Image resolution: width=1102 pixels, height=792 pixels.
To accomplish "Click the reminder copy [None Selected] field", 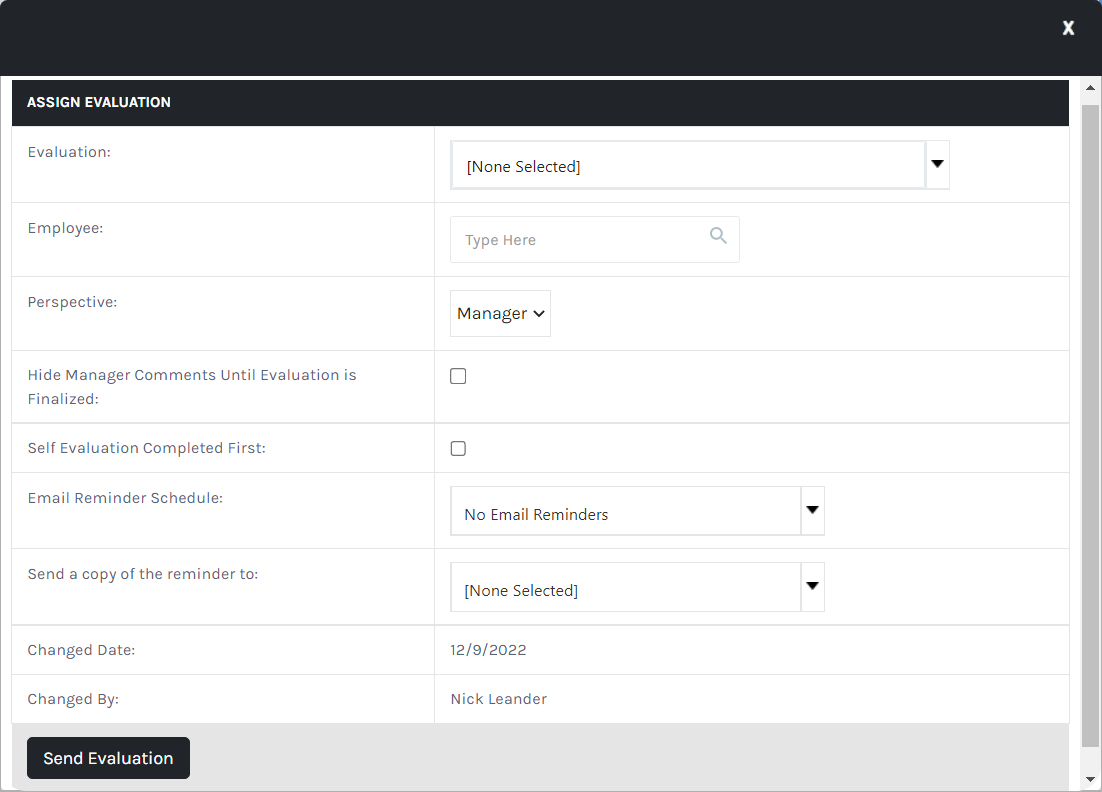I will point(625,587).
